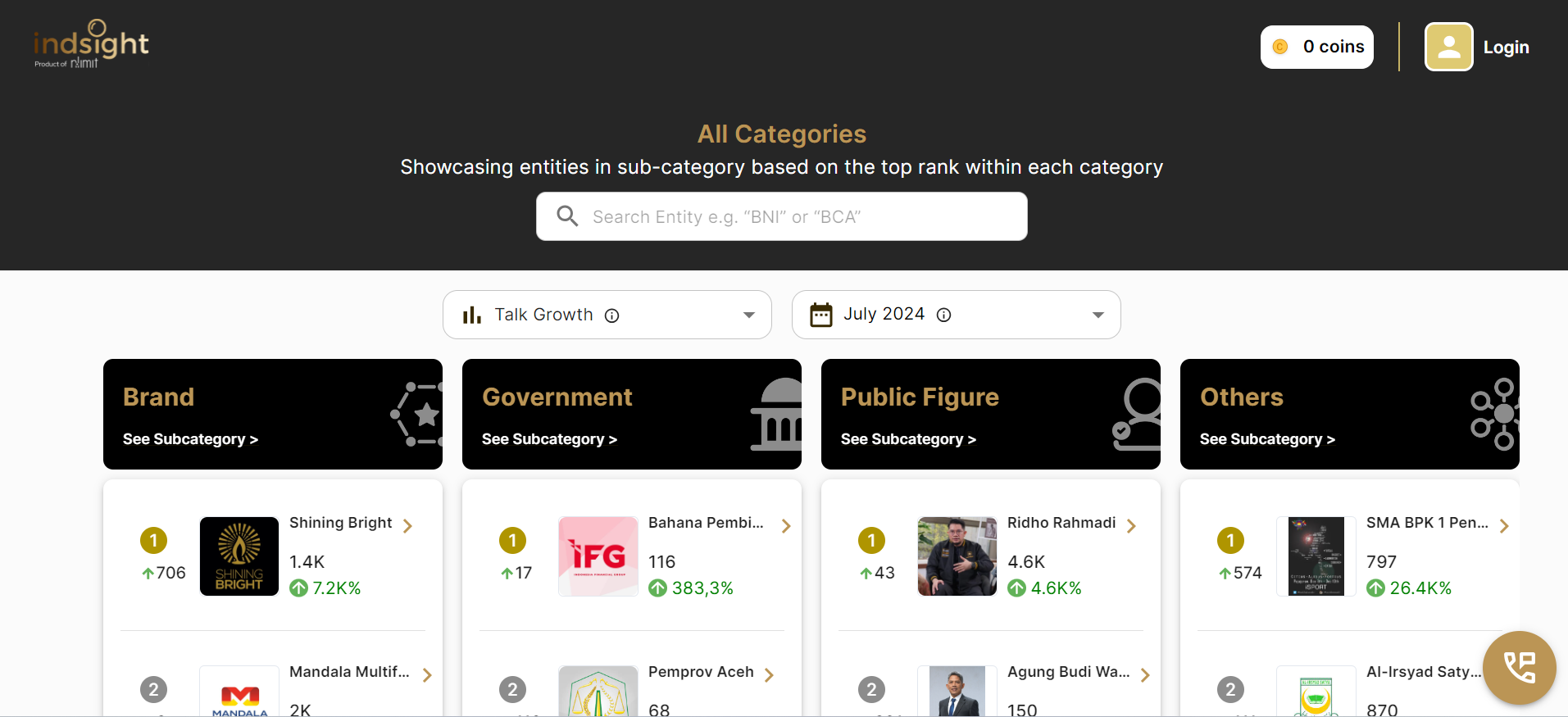See Subcategory under Government
The image size is (1568, 717).
click(x=549, y=439)
